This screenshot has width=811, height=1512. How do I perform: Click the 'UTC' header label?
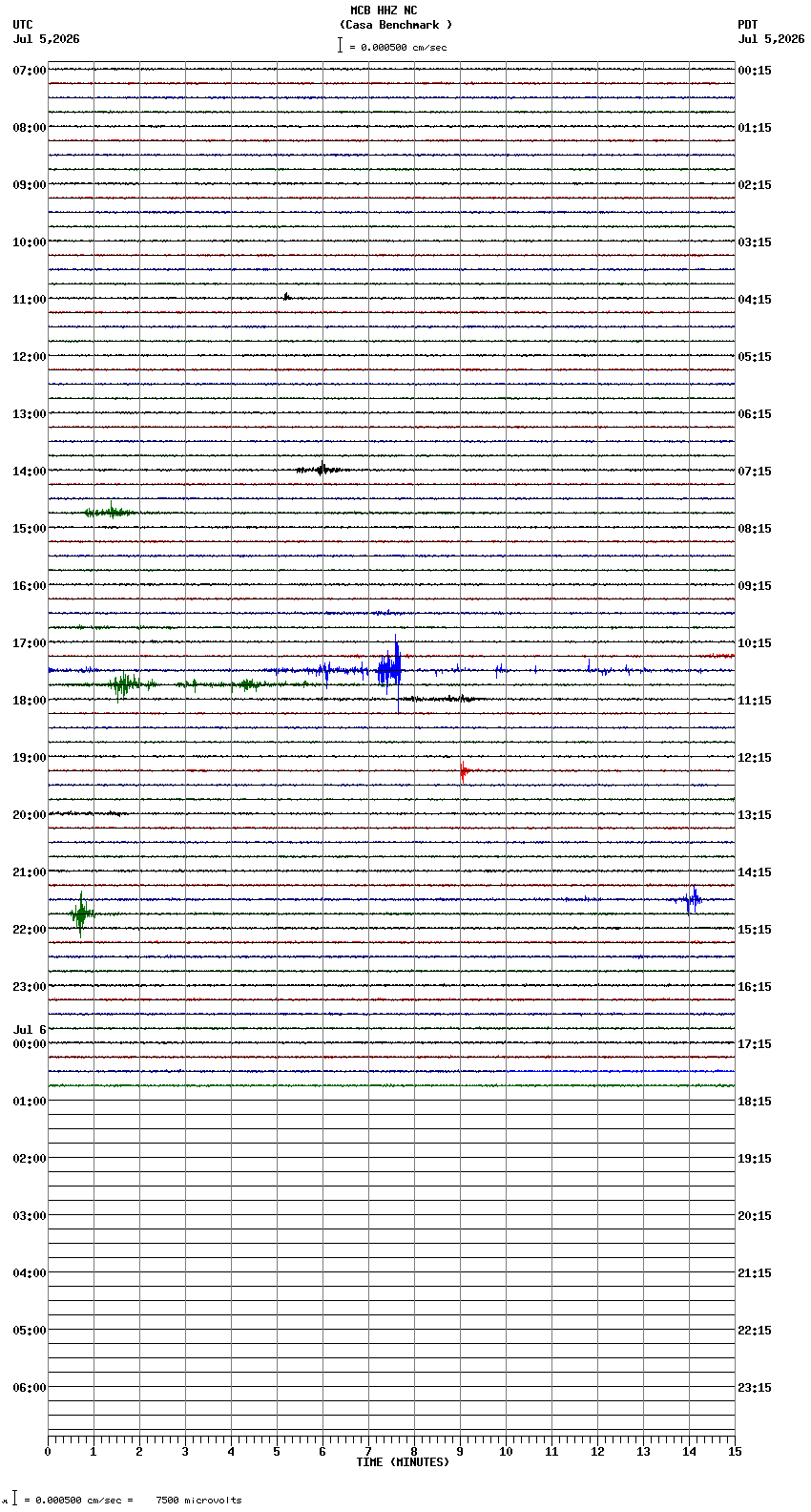pyautogui.click(x=23, y=25)
